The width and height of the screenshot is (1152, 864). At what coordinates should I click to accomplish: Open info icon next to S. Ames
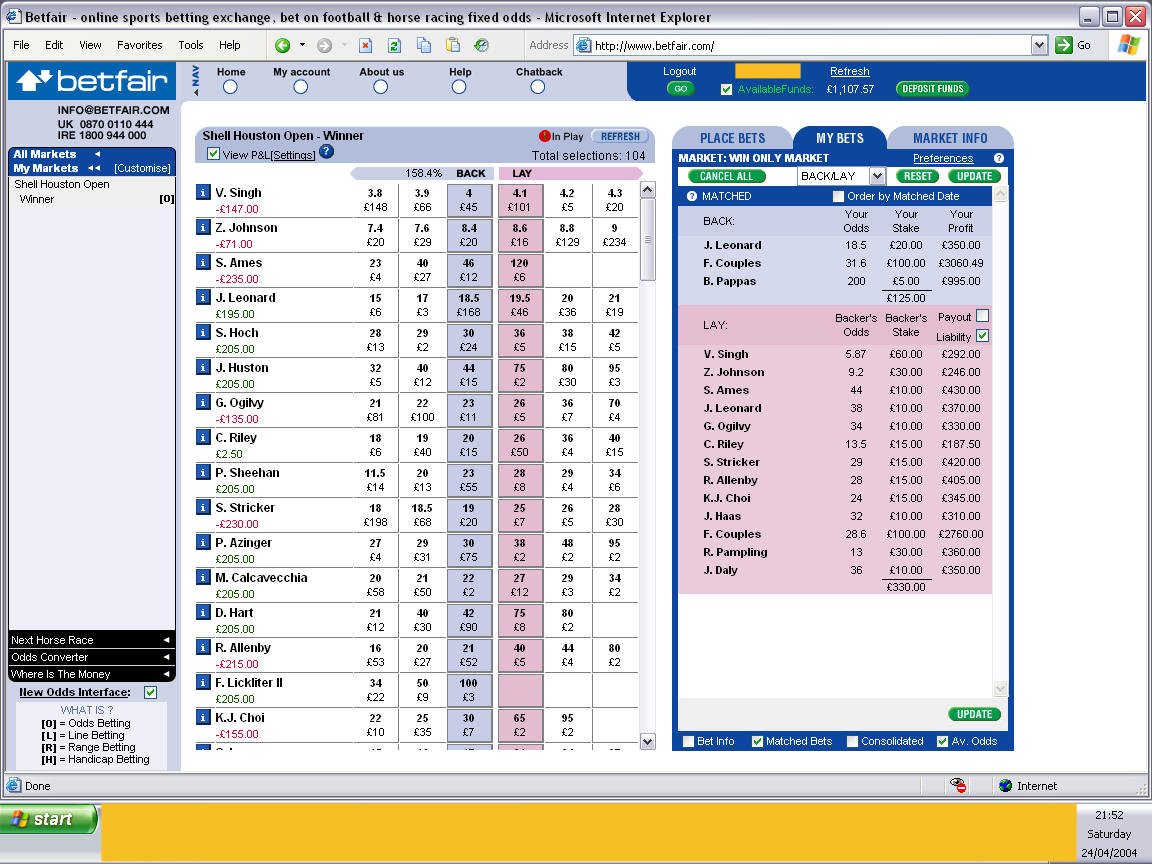point(204,262)
